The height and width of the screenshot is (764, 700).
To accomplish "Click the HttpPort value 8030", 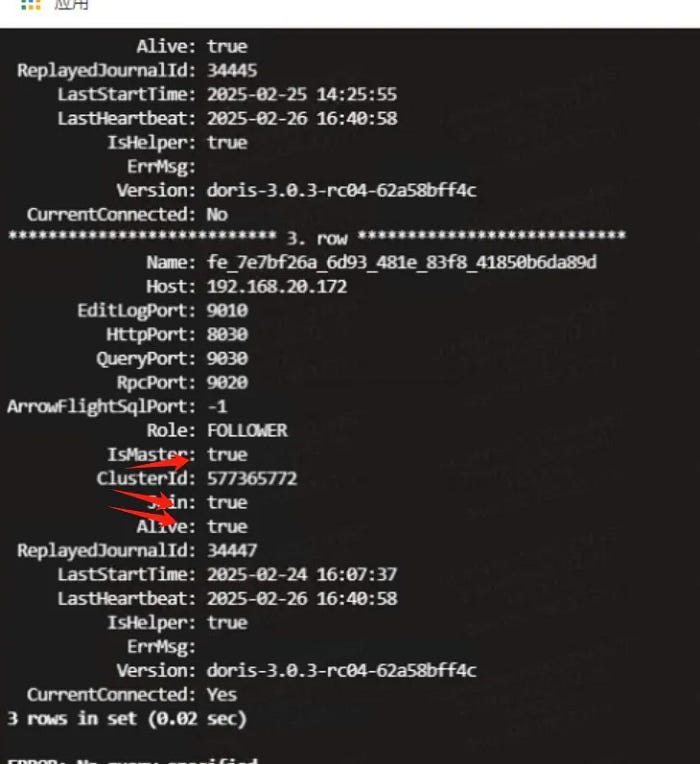I will pyautogui.click(x=227, y=334).
